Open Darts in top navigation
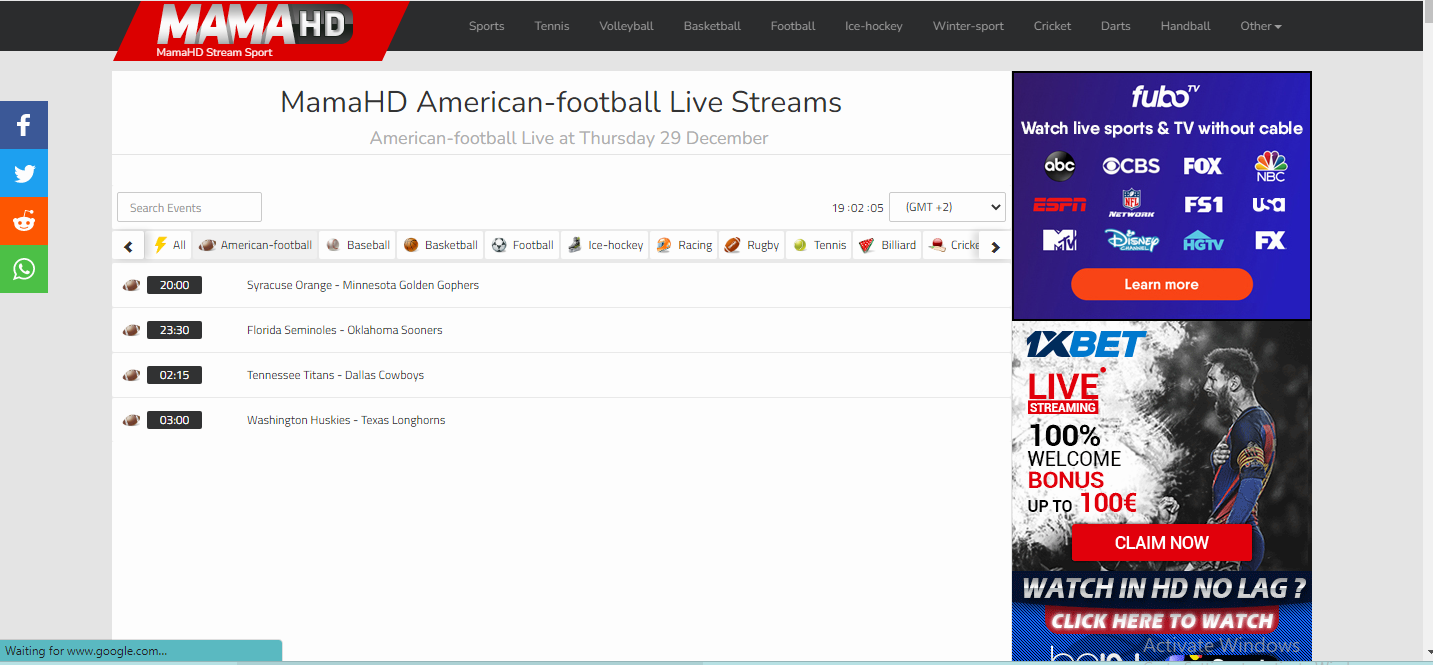 1116,26
